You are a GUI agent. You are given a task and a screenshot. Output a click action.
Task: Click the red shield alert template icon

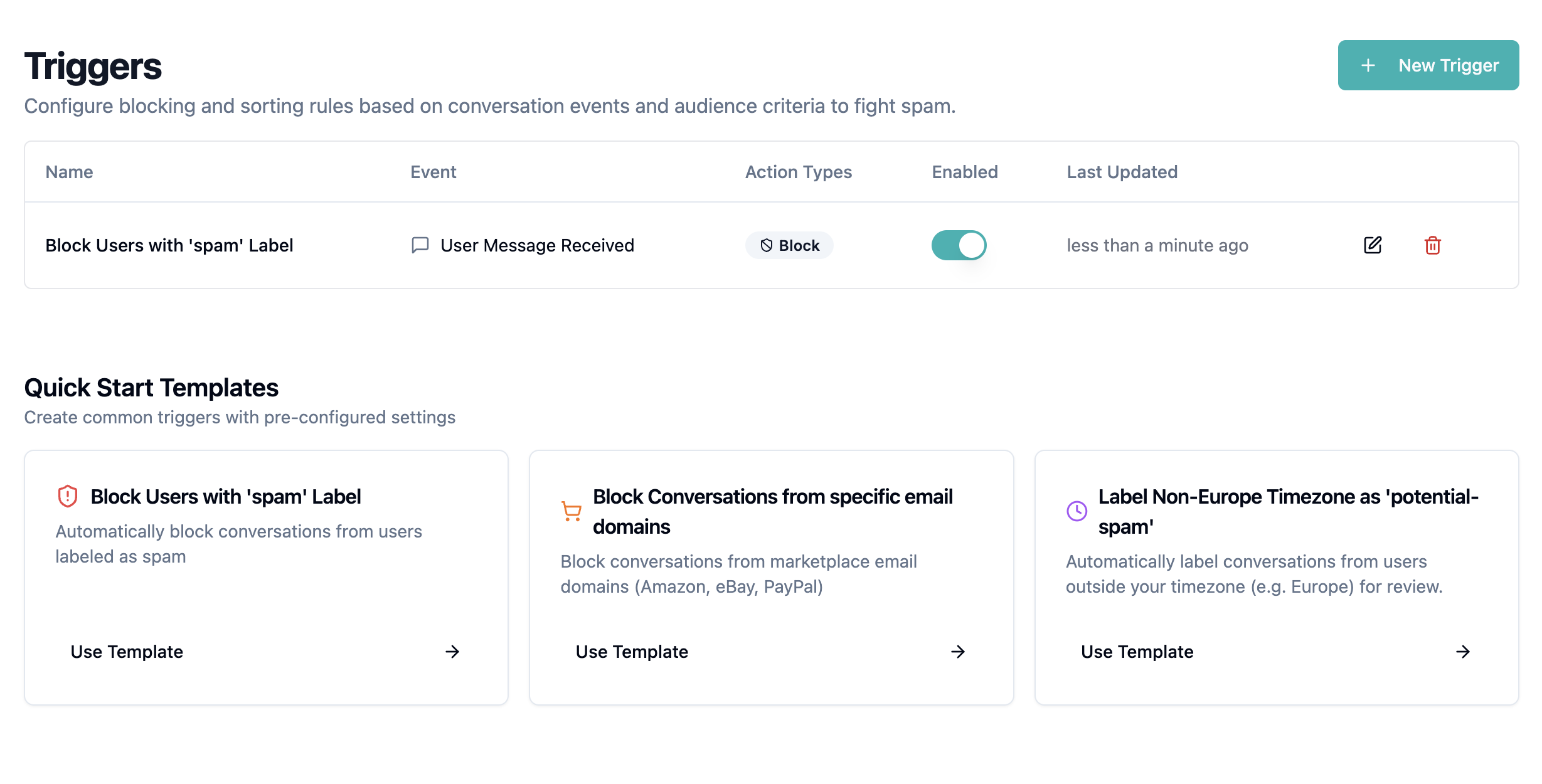click(68, 496)
